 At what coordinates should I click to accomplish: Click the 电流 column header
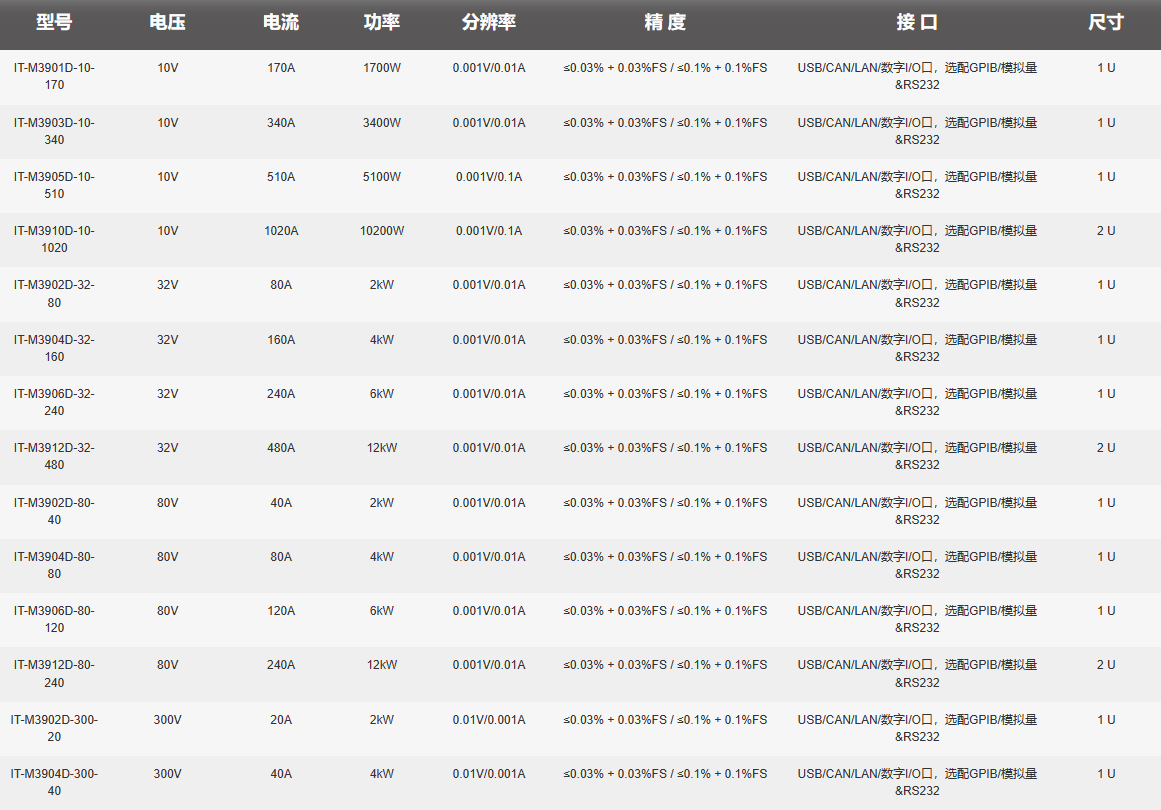click(x=281, y=22)
